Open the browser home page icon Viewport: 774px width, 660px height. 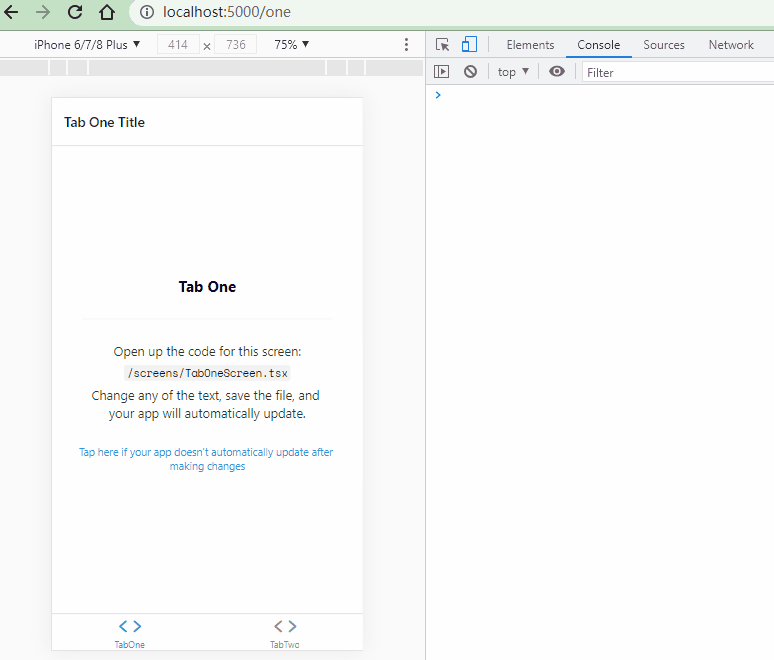[x=107, y=12]
